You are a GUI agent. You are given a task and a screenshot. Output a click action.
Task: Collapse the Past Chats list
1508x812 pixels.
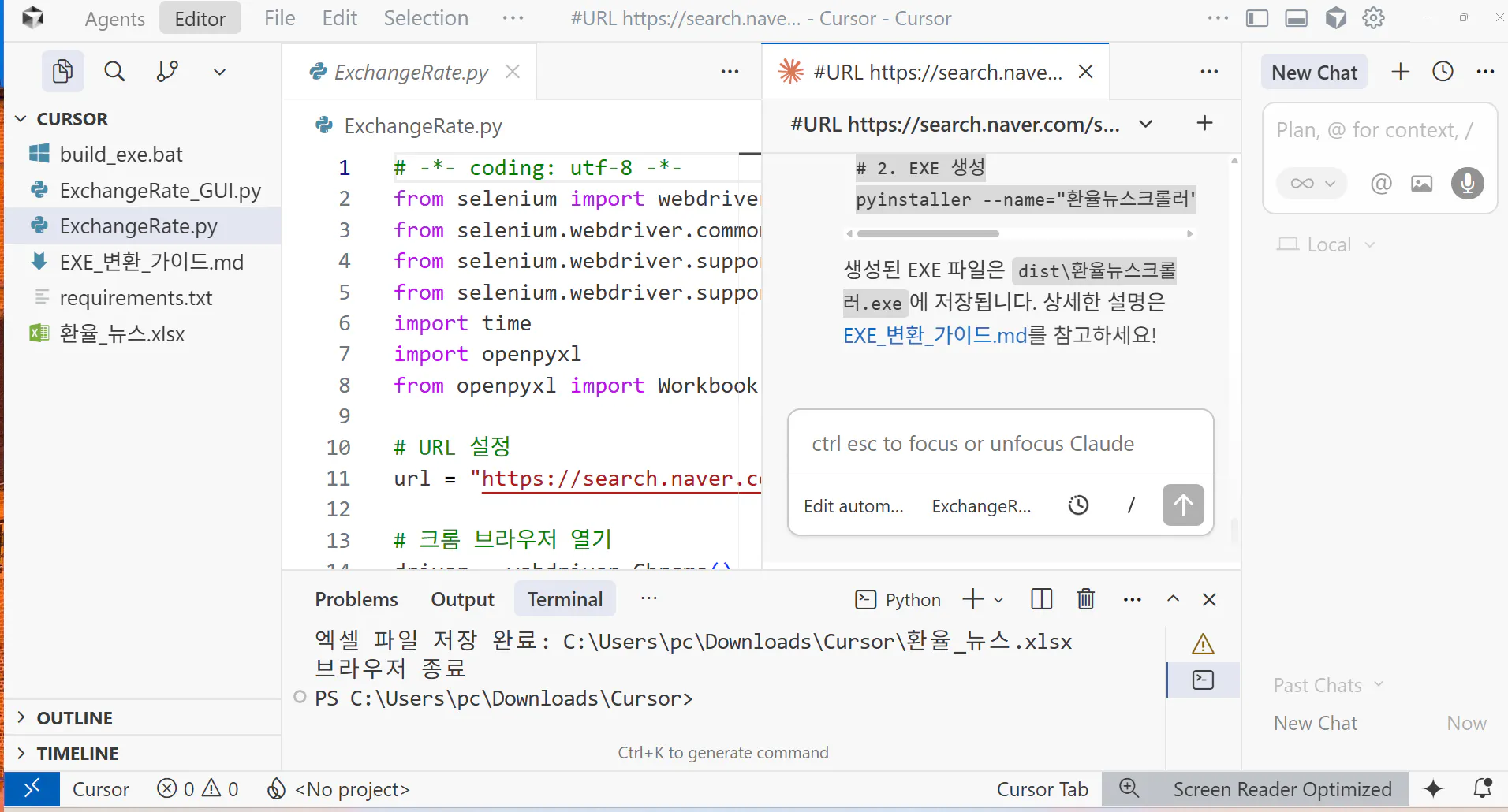pyautogui.click(x=1328, y=685)
